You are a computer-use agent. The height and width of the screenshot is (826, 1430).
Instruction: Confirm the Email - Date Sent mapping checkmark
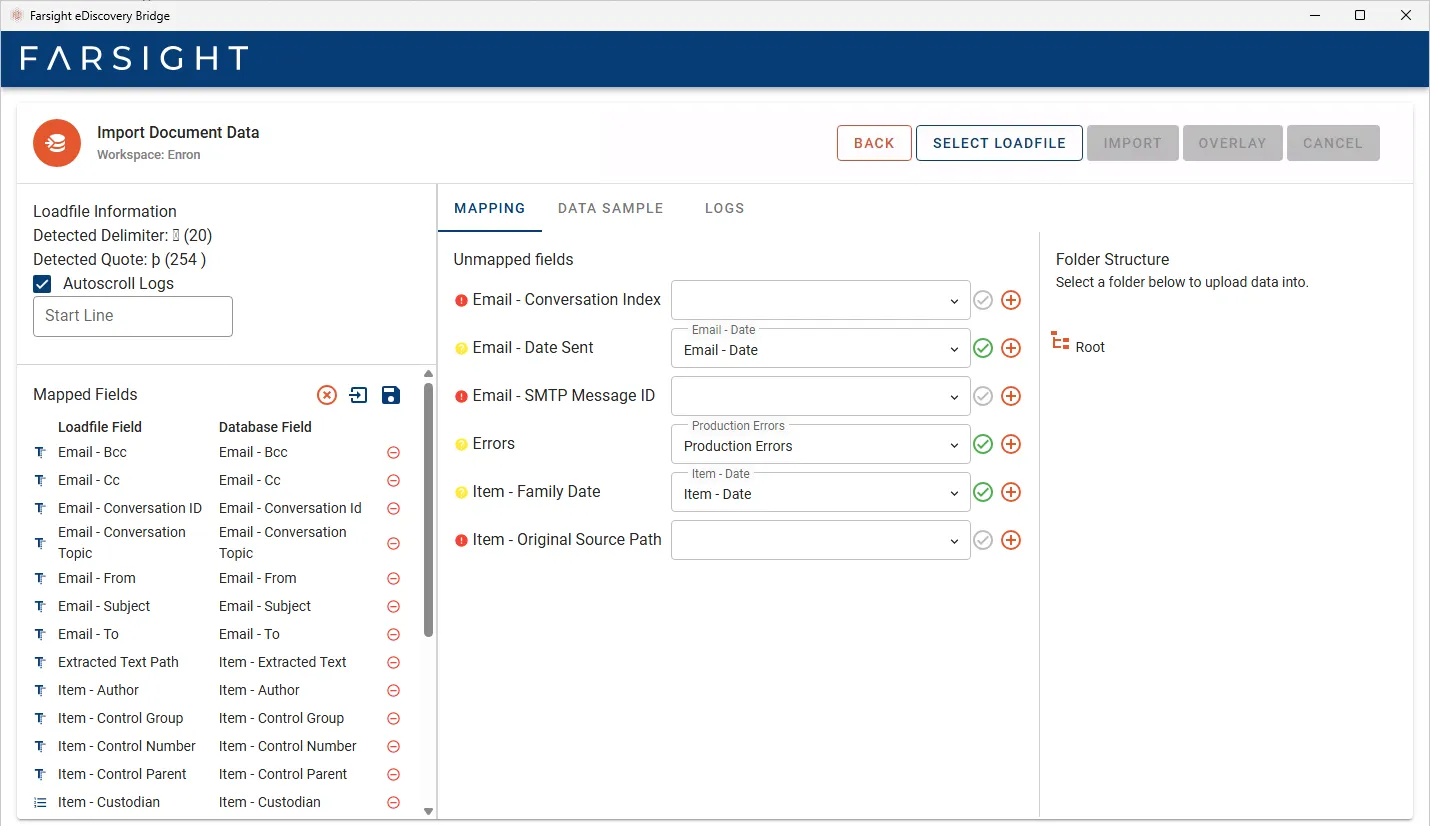(x=983, y=348)
